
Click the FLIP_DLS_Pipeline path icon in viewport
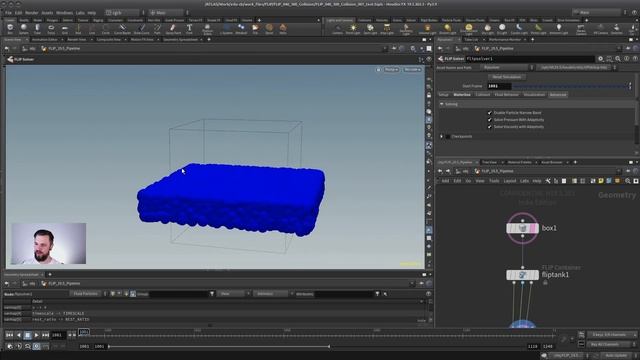[44, 49]
